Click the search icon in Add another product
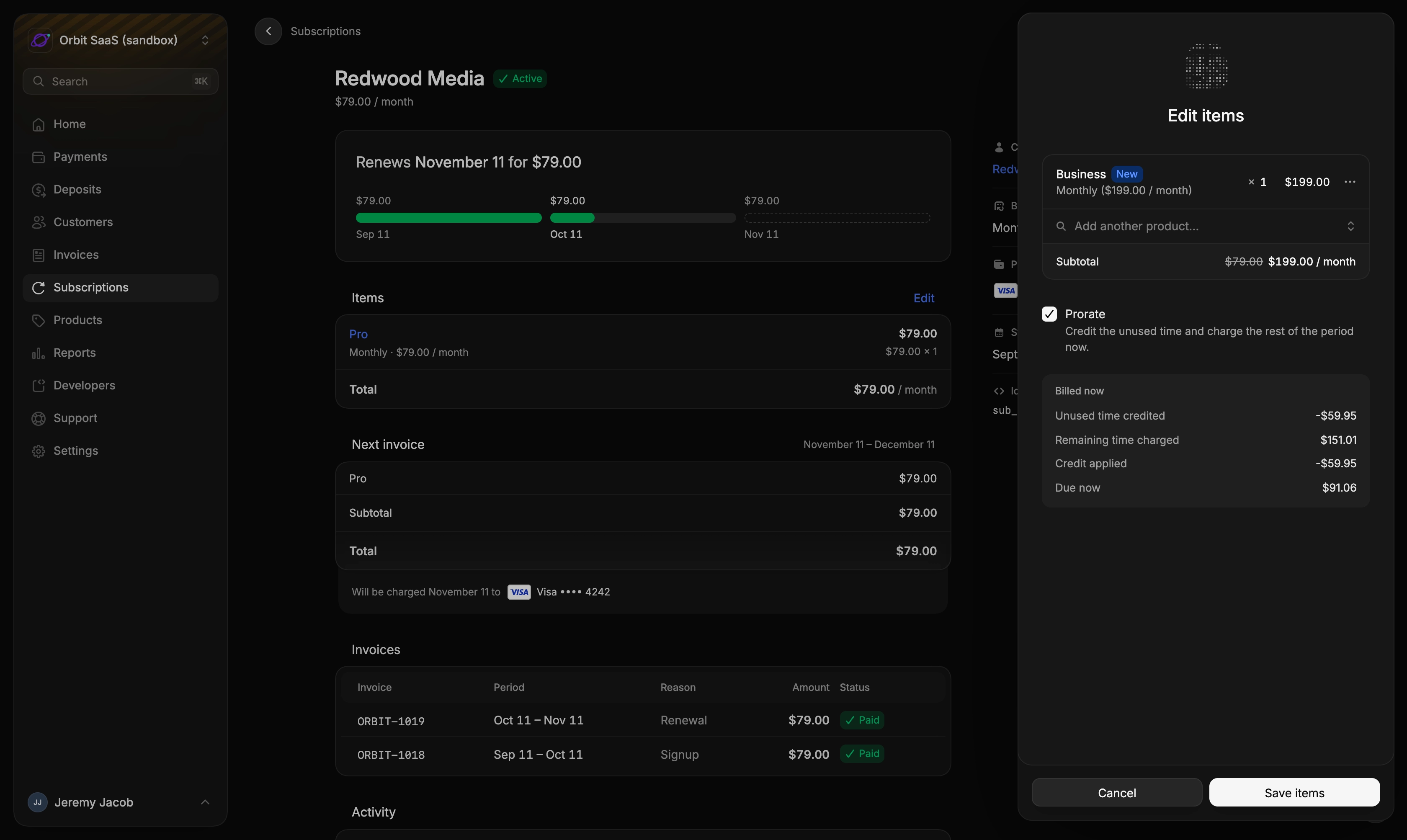 tap(1061, 227)
